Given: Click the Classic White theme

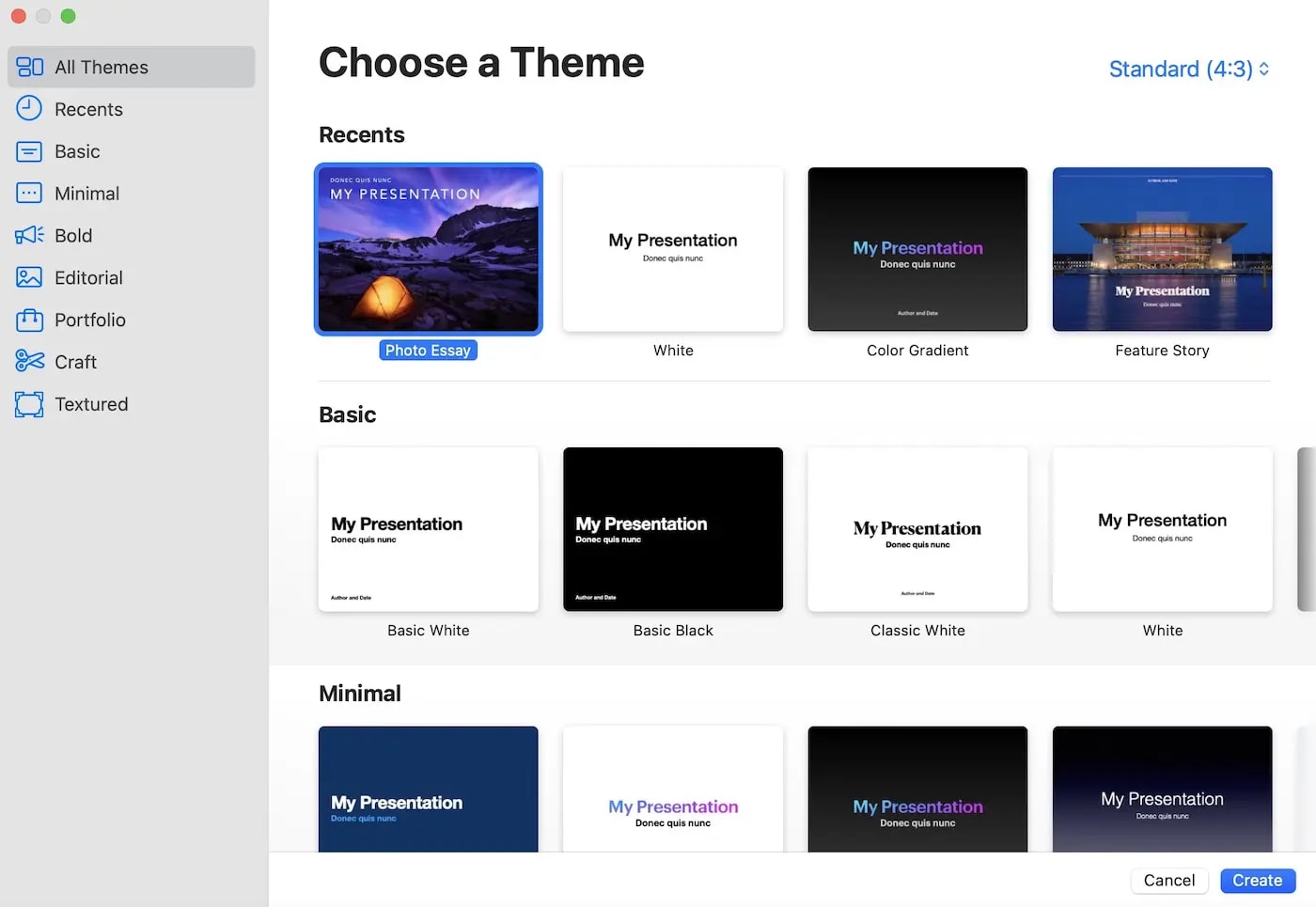Looking at the screenshot, I should click(917, 529).
